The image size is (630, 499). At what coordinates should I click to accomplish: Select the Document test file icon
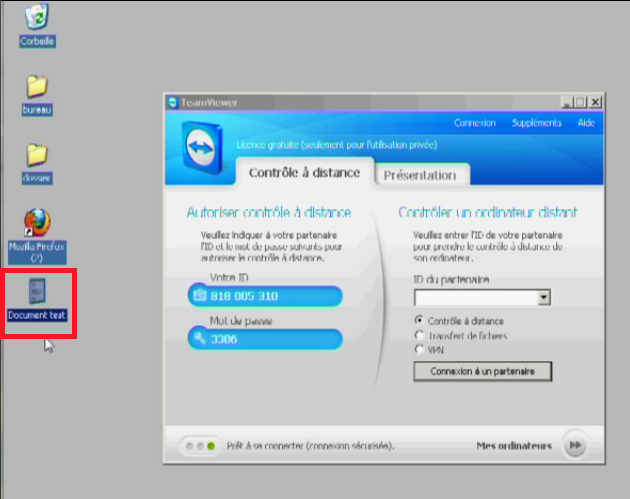click(37, 291)
